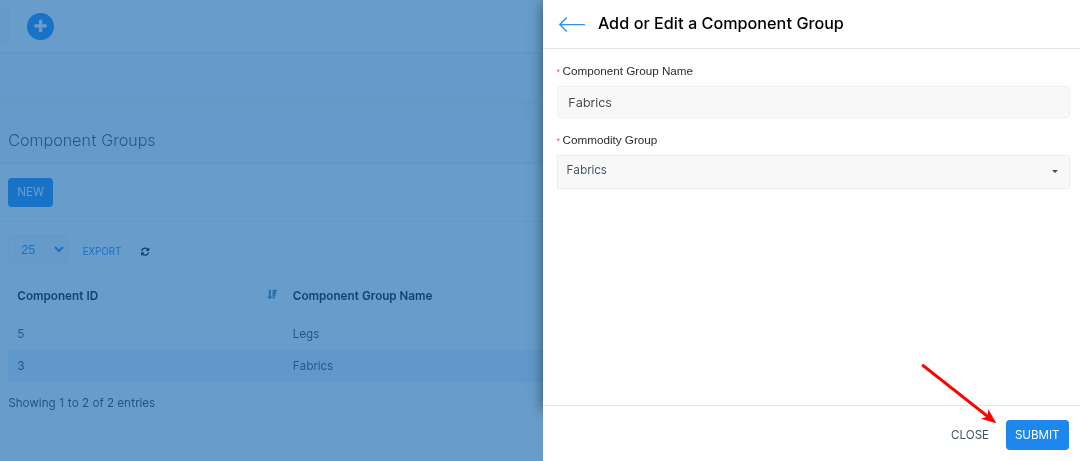Click the Component ID 5 cell
The image size is (1080, 461).
21,334
